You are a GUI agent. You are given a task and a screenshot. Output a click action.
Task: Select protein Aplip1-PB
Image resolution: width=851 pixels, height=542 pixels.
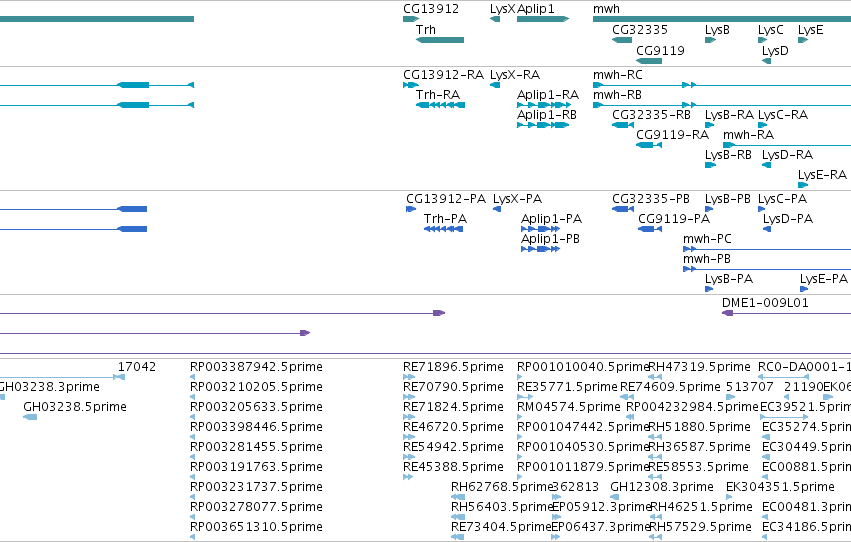[x=550, y=239]
